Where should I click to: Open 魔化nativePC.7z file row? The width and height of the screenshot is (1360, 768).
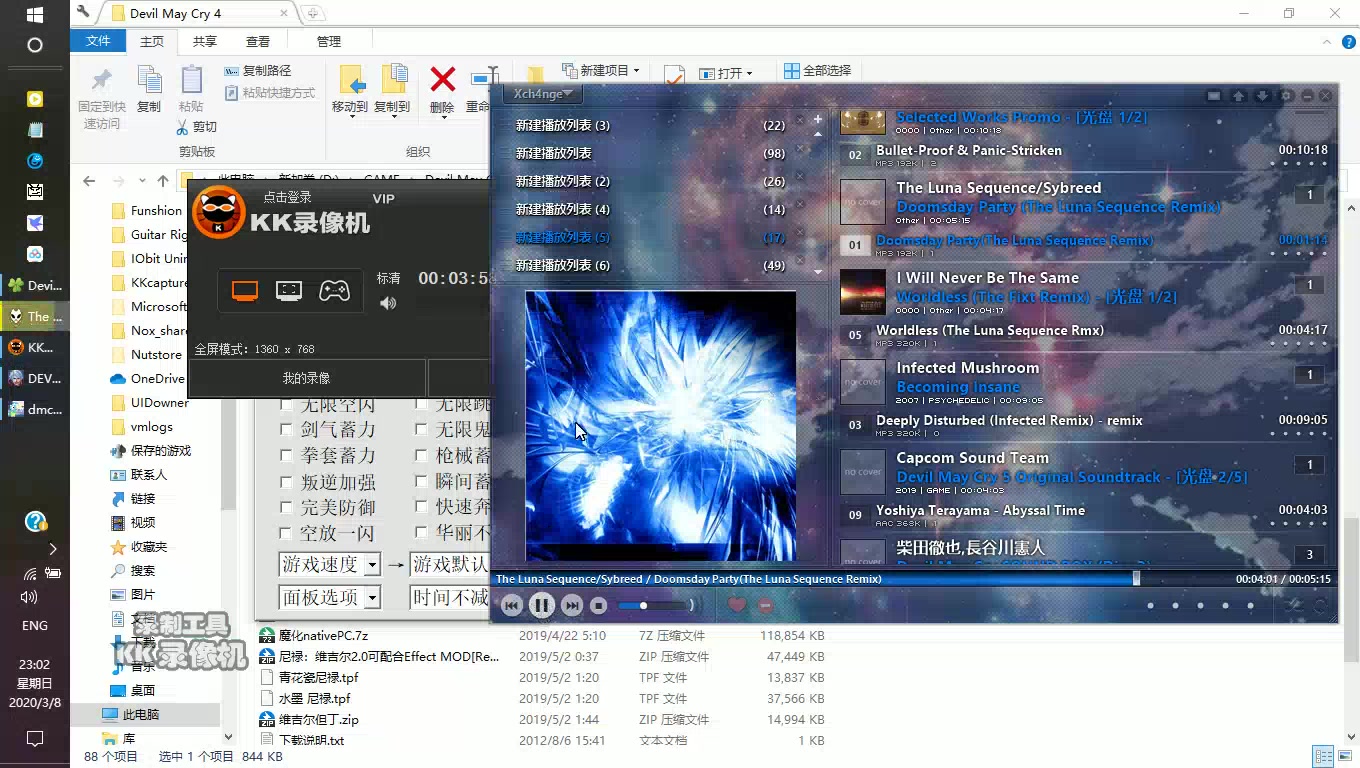[543, 635]
